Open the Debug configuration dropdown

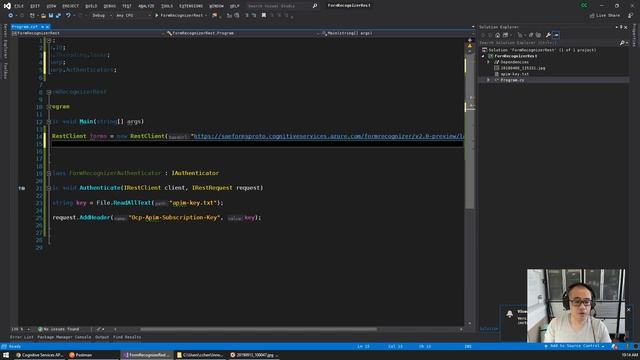(101, 16)
